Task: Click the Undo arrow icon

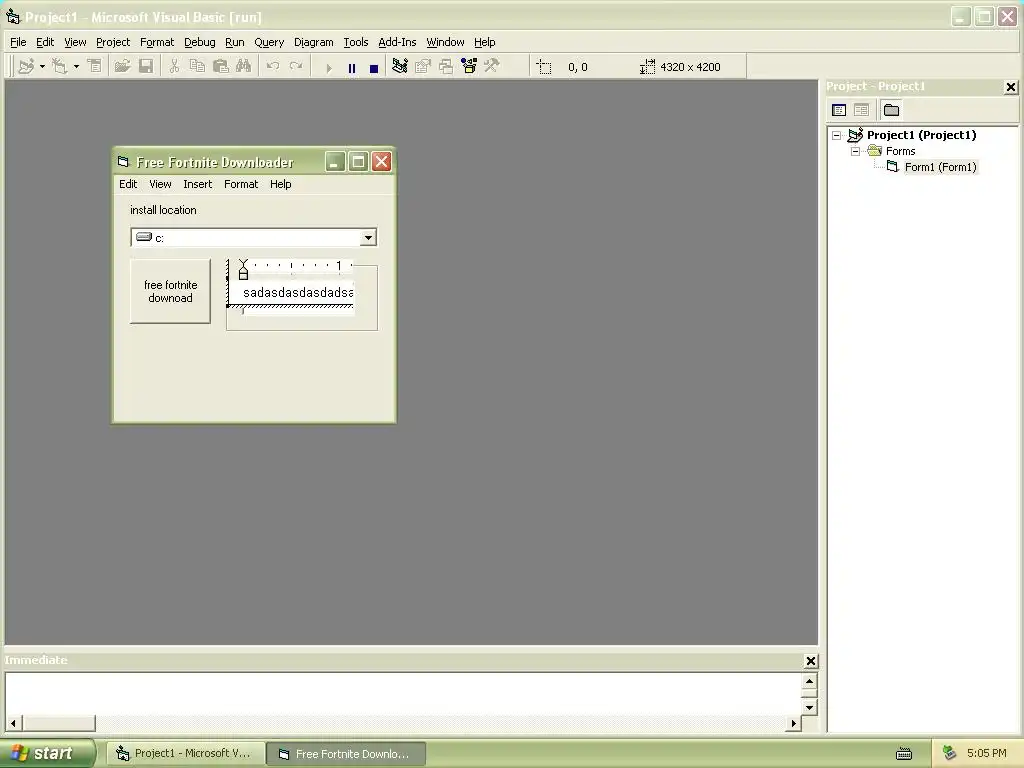Action: 273,67
